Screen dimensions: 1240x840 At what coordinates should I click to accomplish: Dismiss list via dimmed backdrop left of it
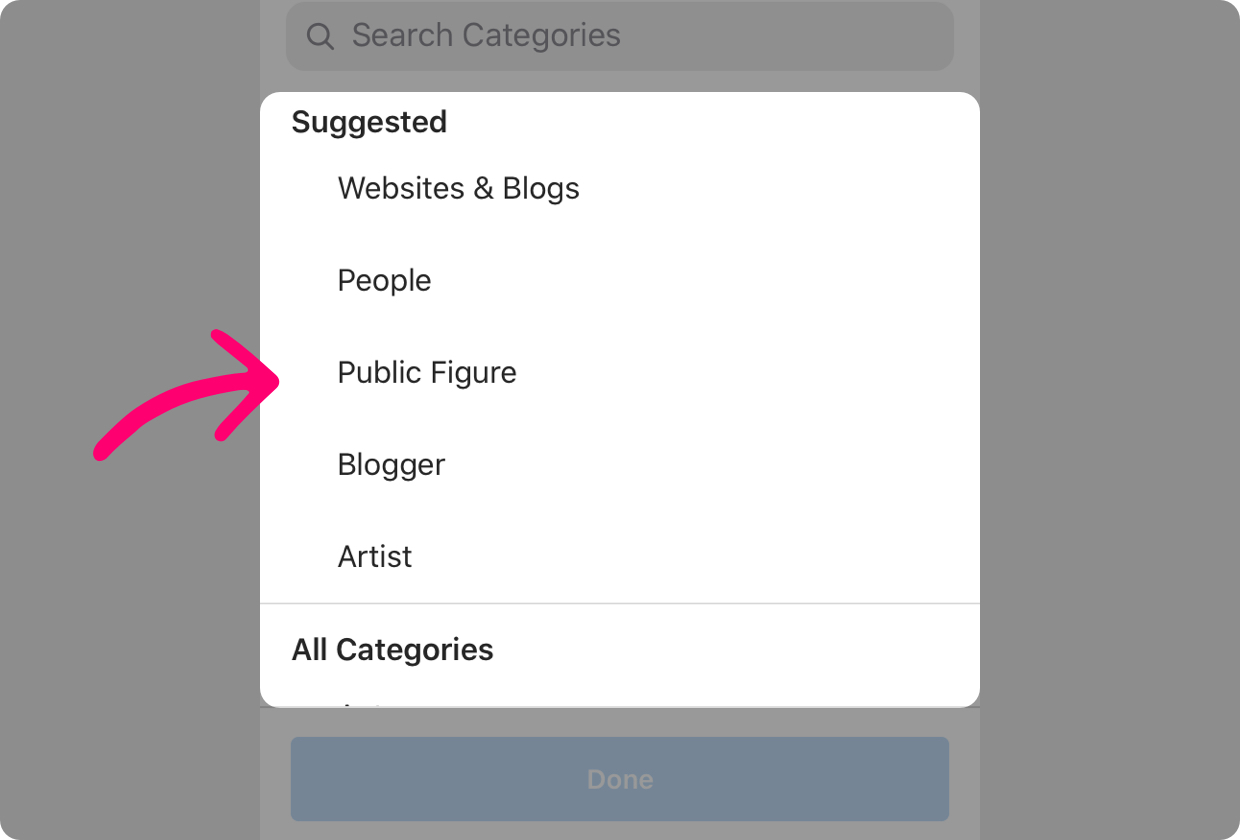click(130, 600)
